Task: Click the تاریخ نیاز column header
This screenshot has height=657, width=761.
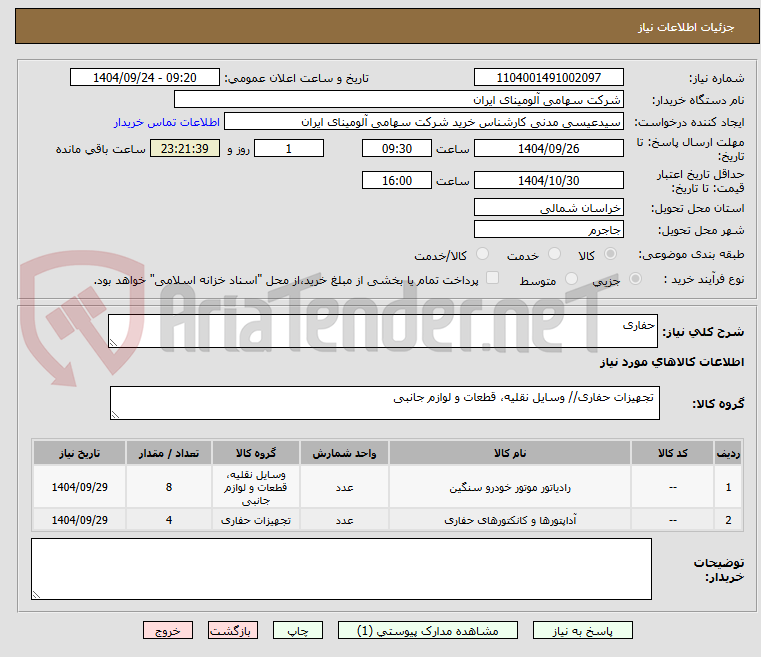Action: (x=80, y=453)
